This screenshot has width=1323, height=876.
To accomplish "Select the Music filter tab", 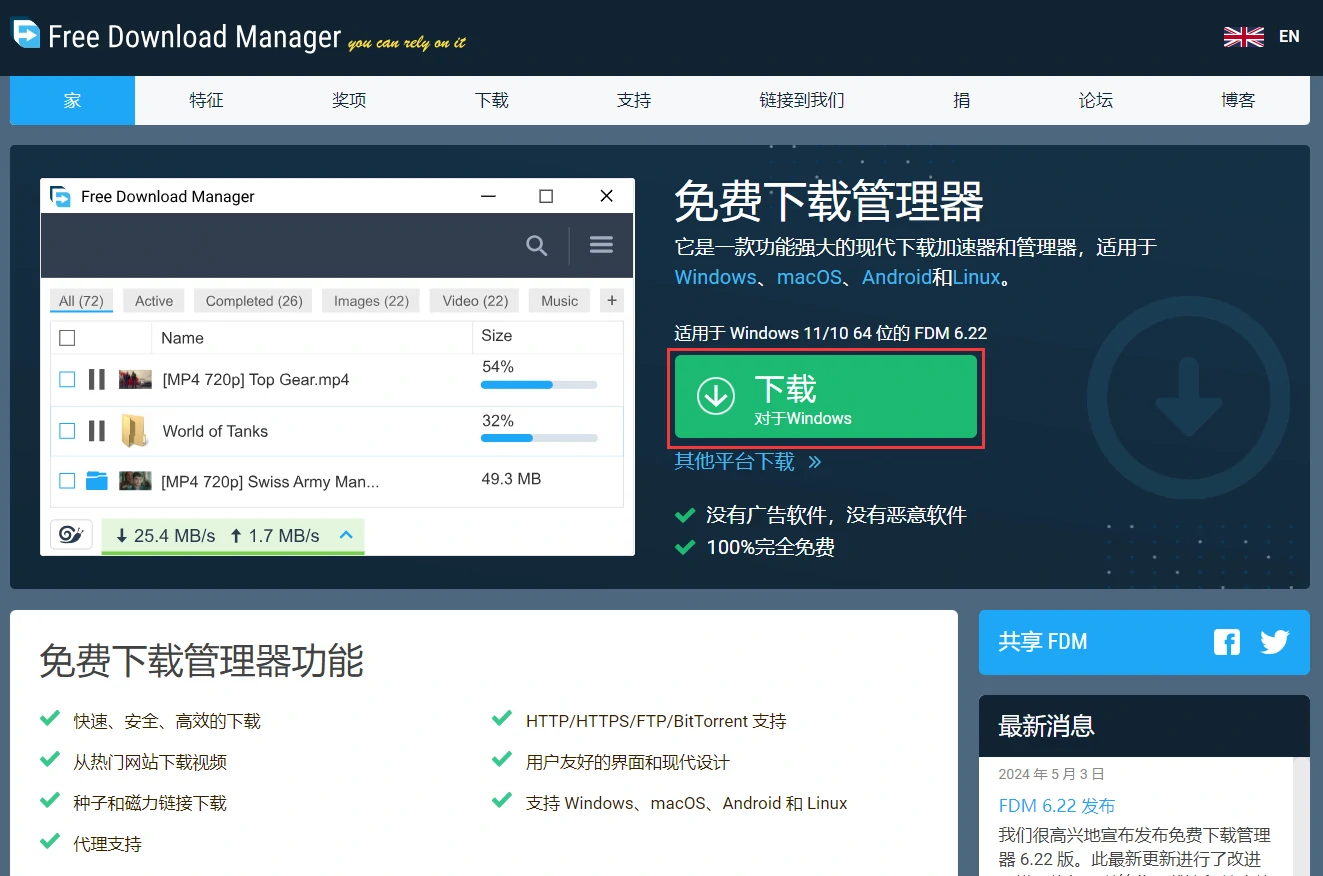I will pos(560,301).
